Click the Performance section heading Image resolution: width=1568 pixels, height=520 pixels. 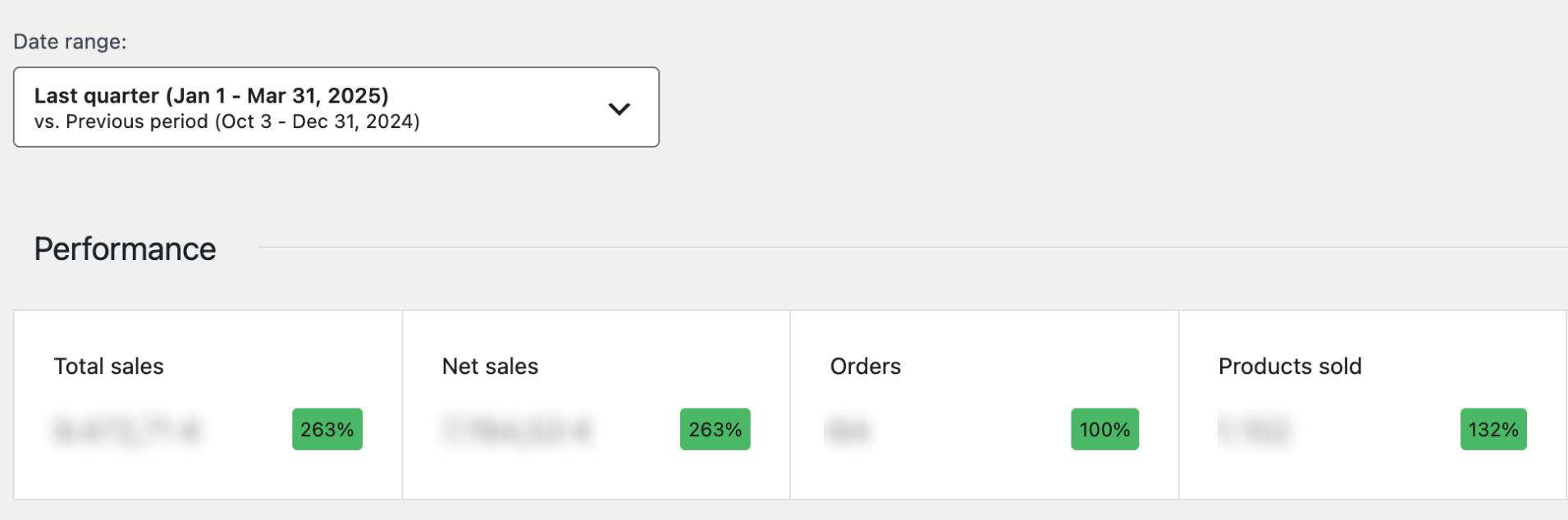tap(125, 249)
